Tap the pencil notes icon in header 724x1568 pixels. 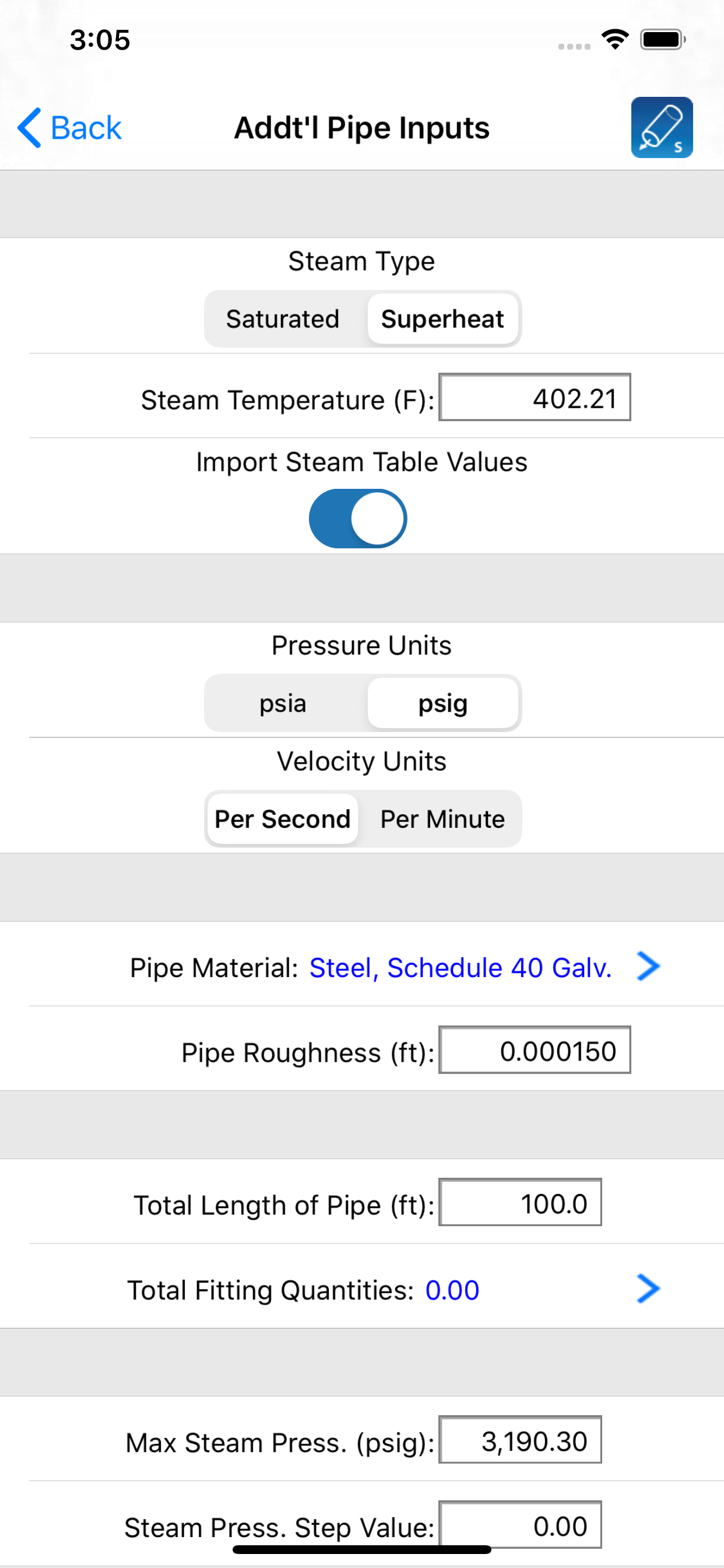pos(661,127)
